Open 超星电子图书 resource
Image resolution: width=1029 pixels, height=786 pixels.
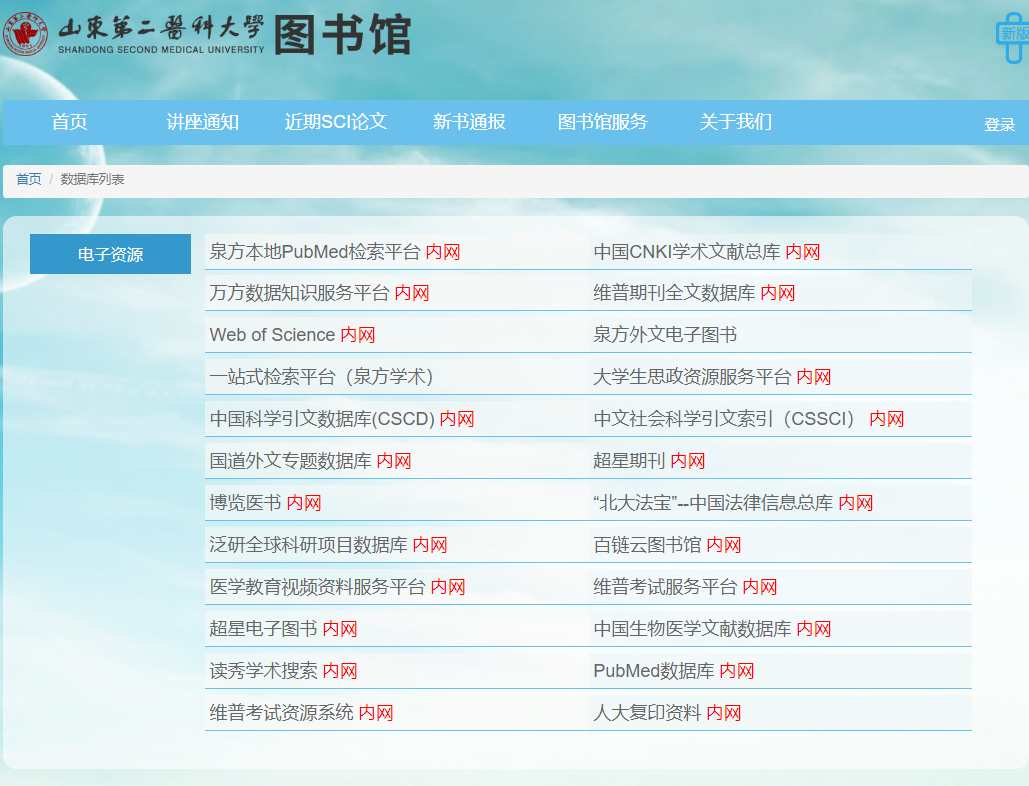click(x=263, y=630)
